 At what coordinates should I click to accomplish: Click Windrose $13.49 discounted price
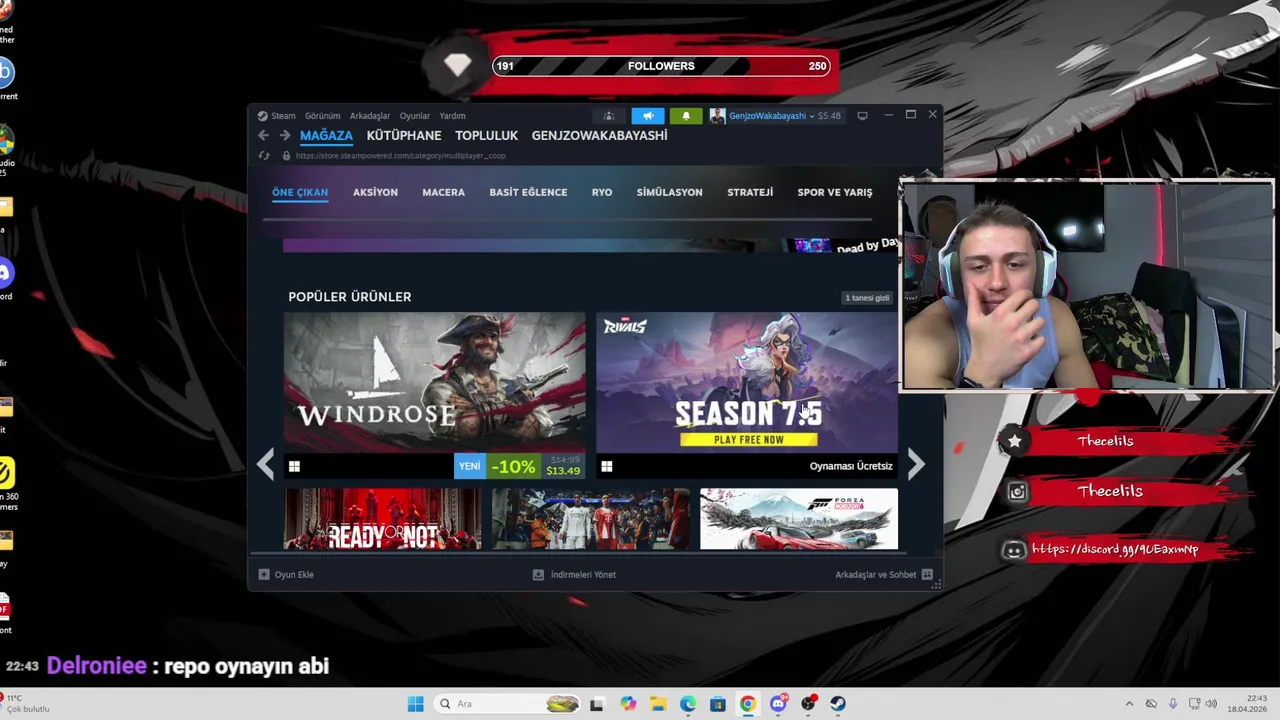pos(563,471)
